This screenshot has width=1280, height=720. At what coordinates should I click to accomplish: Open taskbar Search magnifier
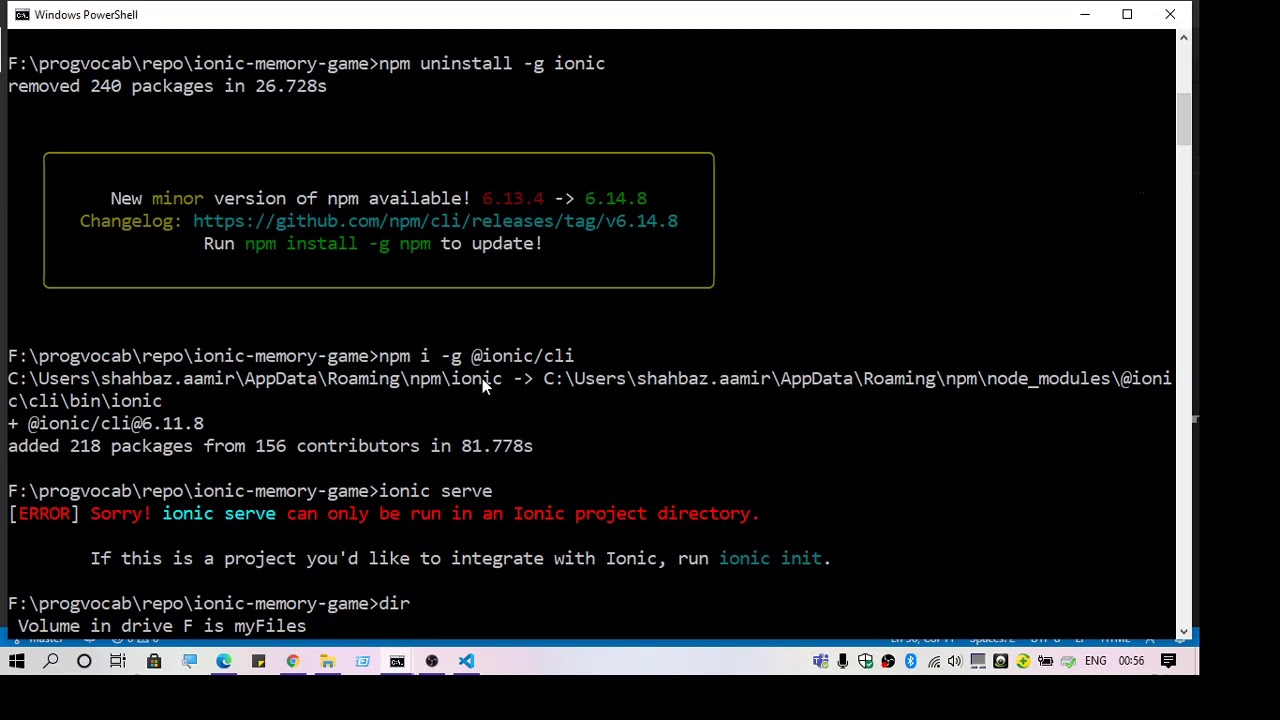pos(50,661)
